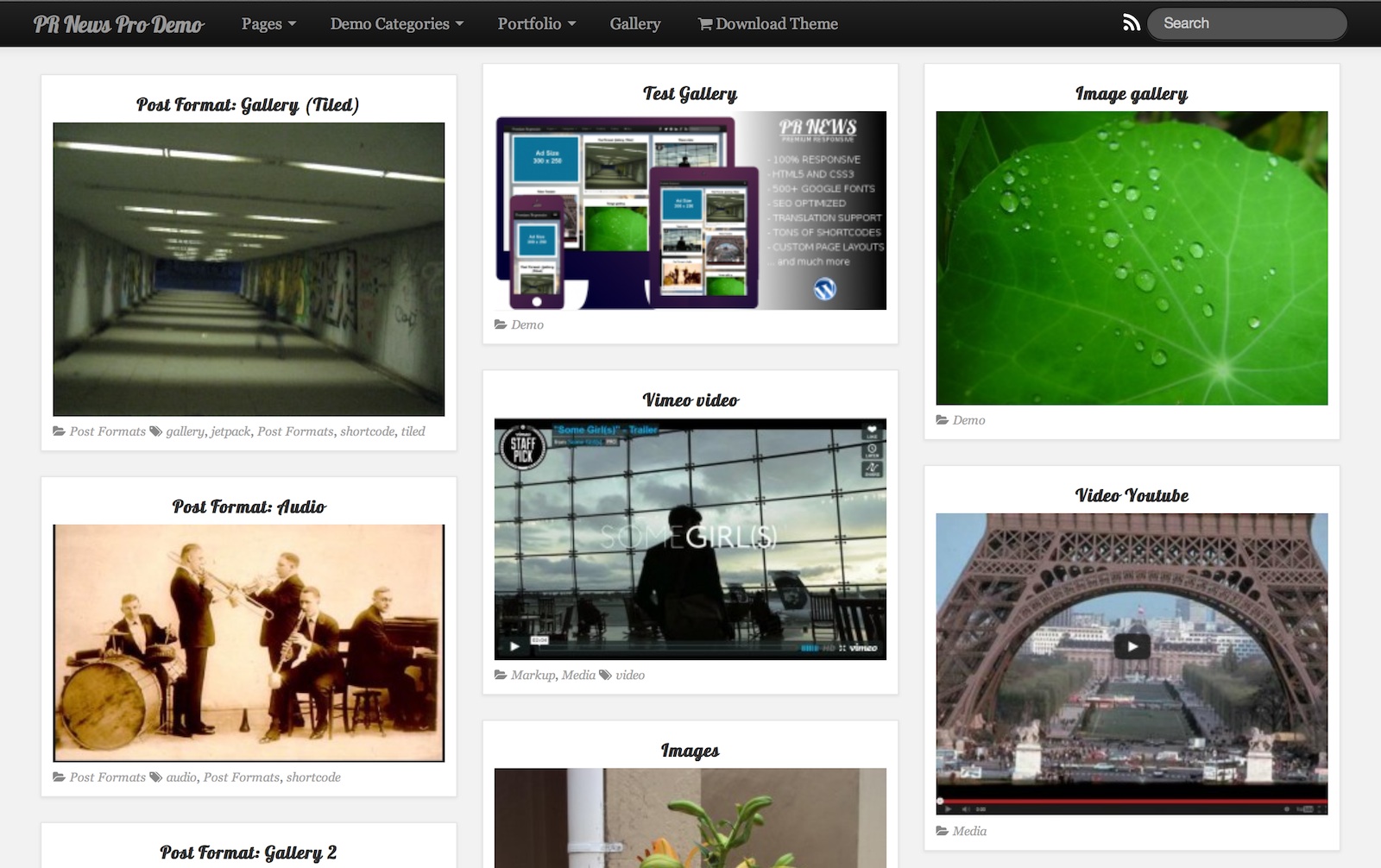Go to the Gallery menu item
Screen dimensions: 1381x868
(634, 24)
